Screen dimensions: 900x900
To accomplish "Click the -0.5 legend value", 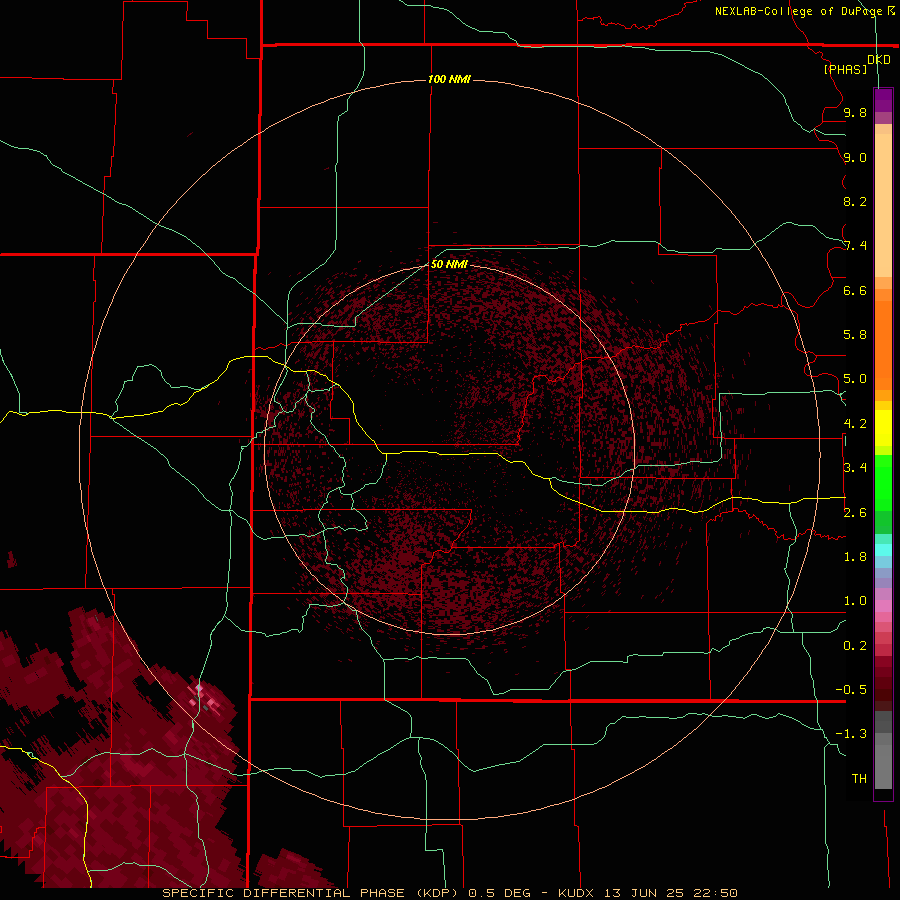I will (x=851, y=690).
